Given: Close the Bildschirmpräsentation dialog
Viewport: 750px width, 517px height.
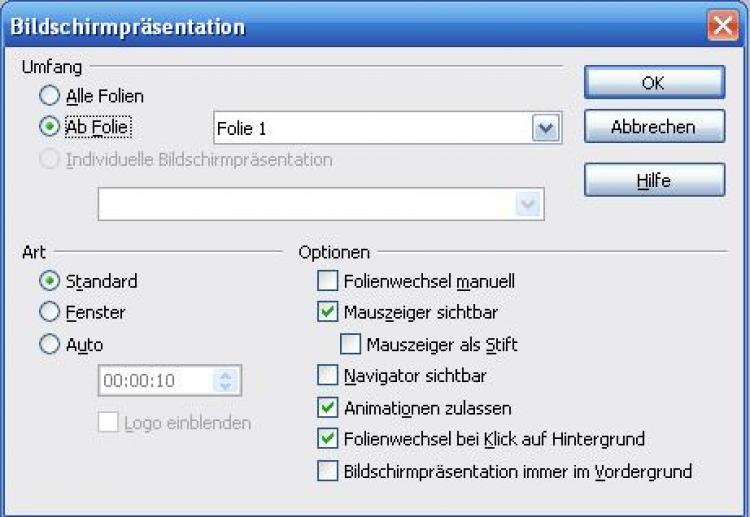Looking at the screenshot, I should pos(722,25).
